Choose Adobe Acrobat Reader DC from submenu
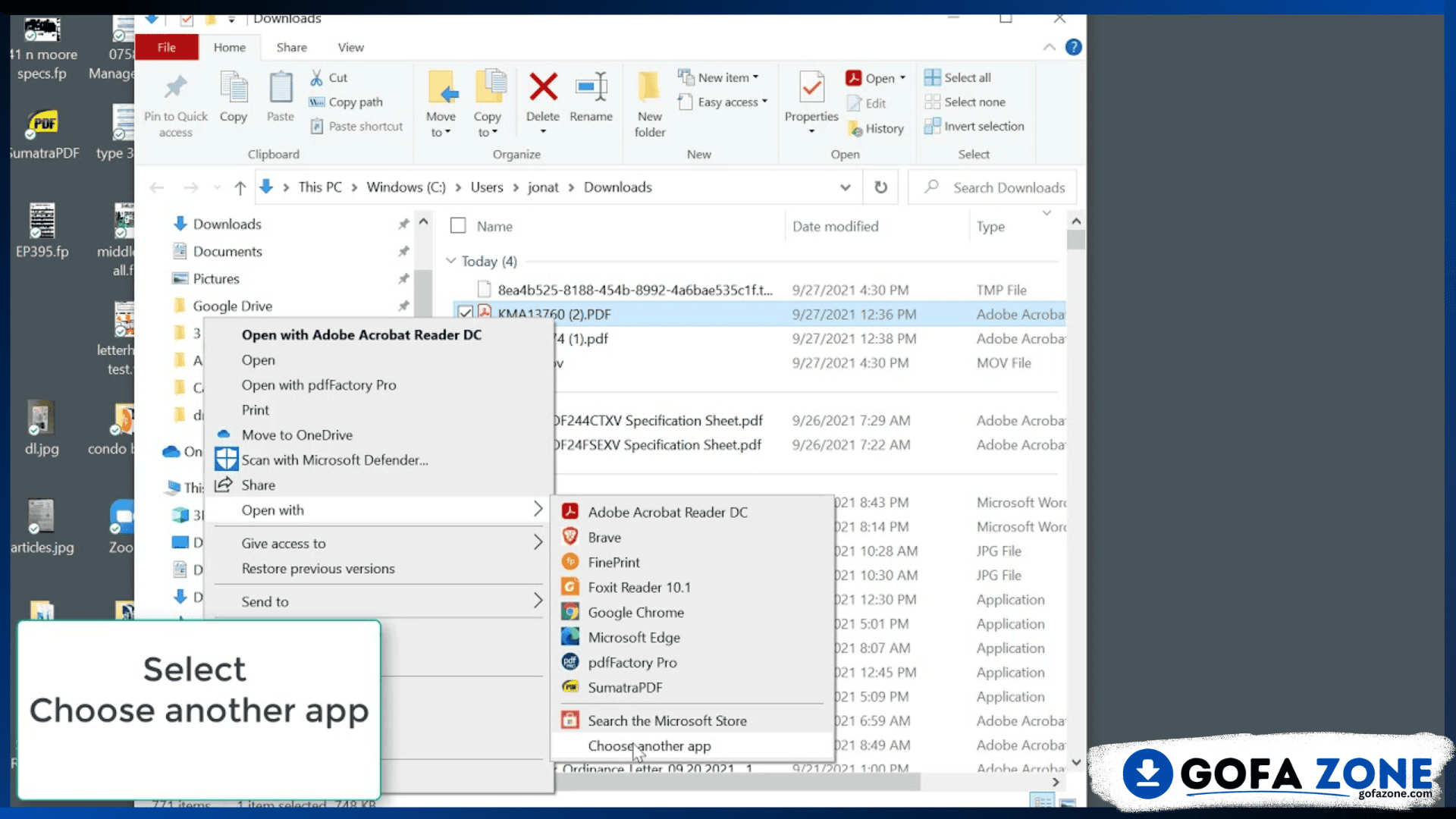1456x819 pixels. pos(691,512)
